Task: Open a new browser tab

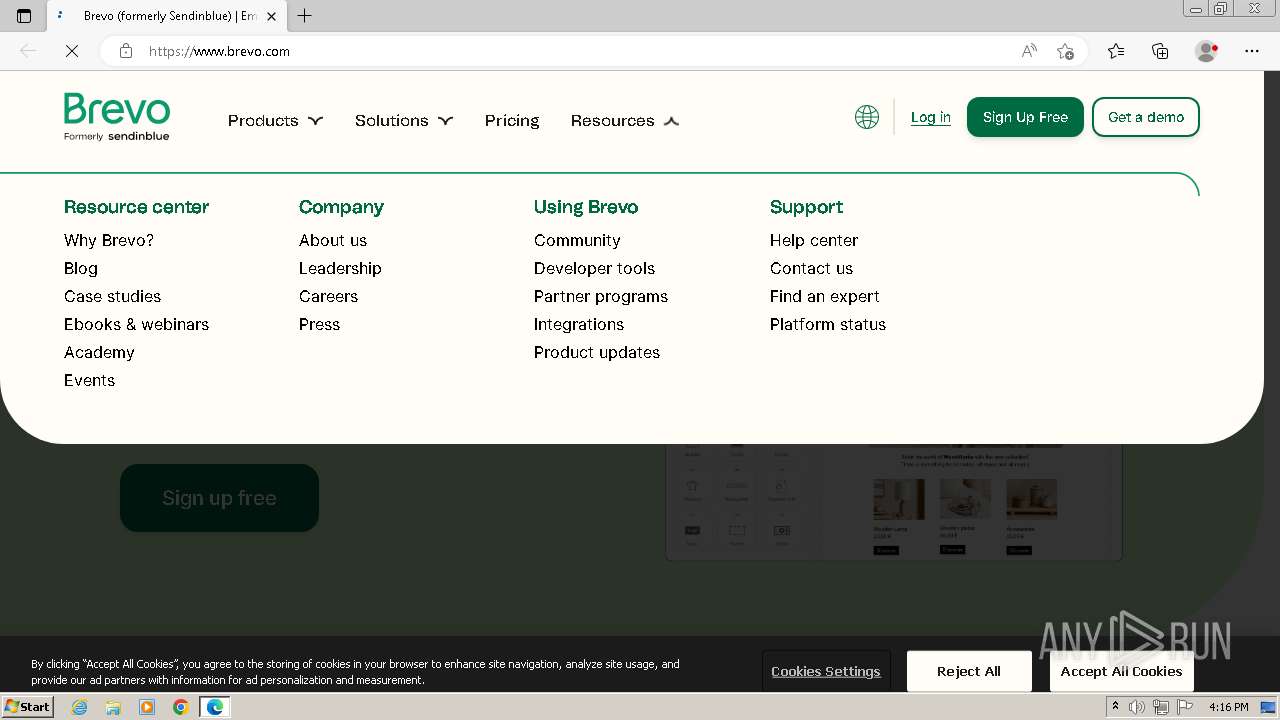Action: point(305,16)
